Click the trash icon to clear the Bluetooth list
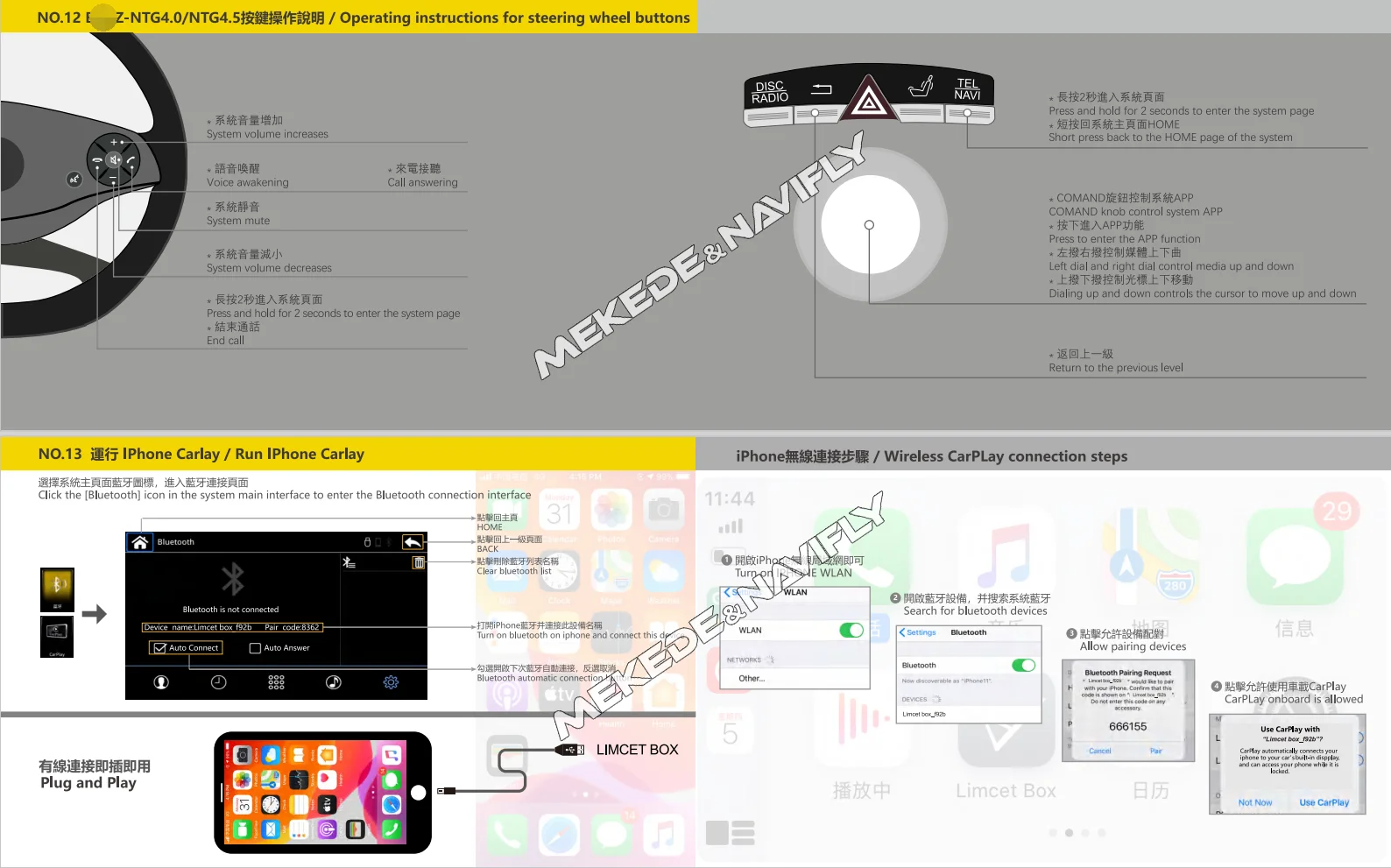 coord(419,562)
